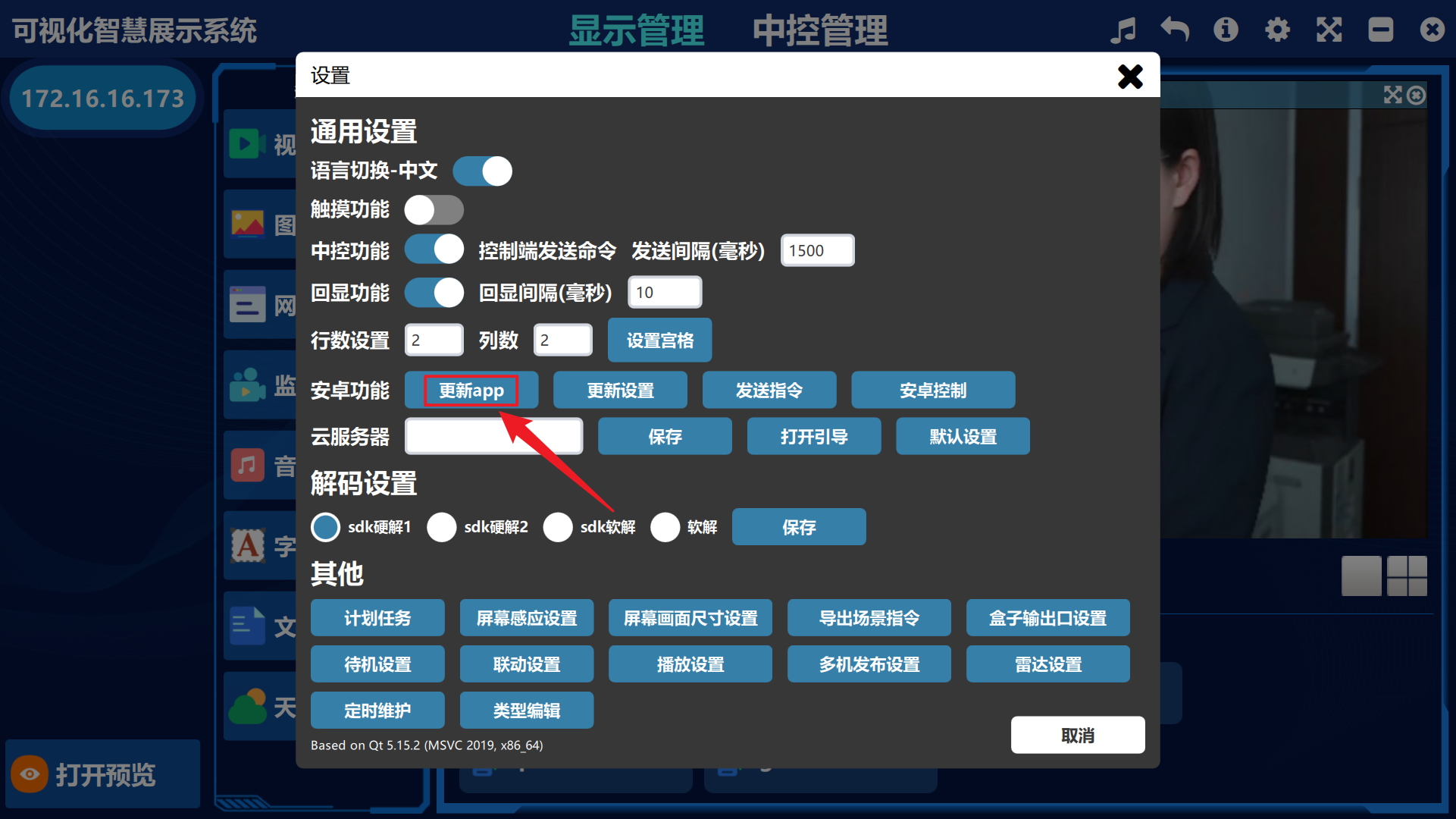This screenshot has width=1456, height=819.
Task: Click the music note icon in top bar
Action: [1123, 30]
